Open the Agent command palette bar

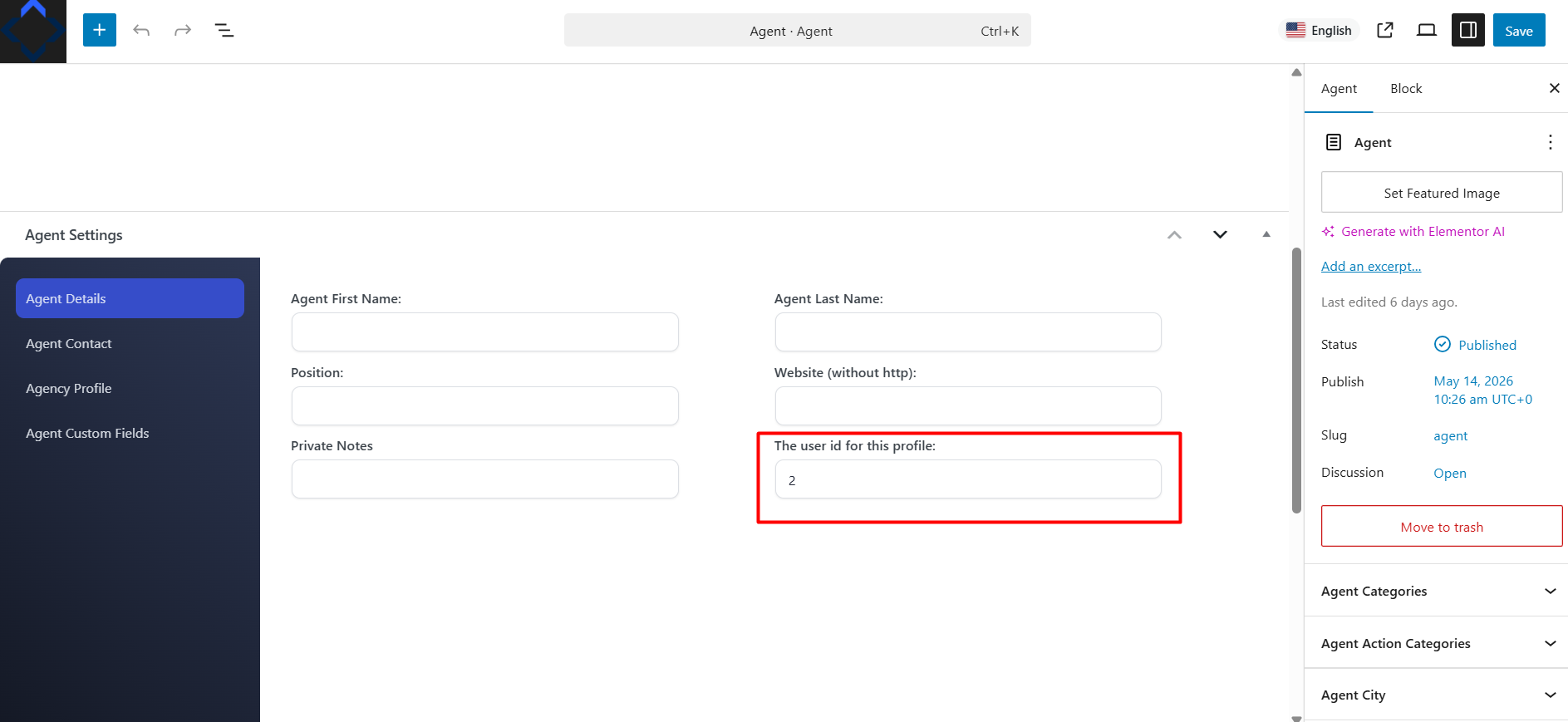click(x=798, y=30)
